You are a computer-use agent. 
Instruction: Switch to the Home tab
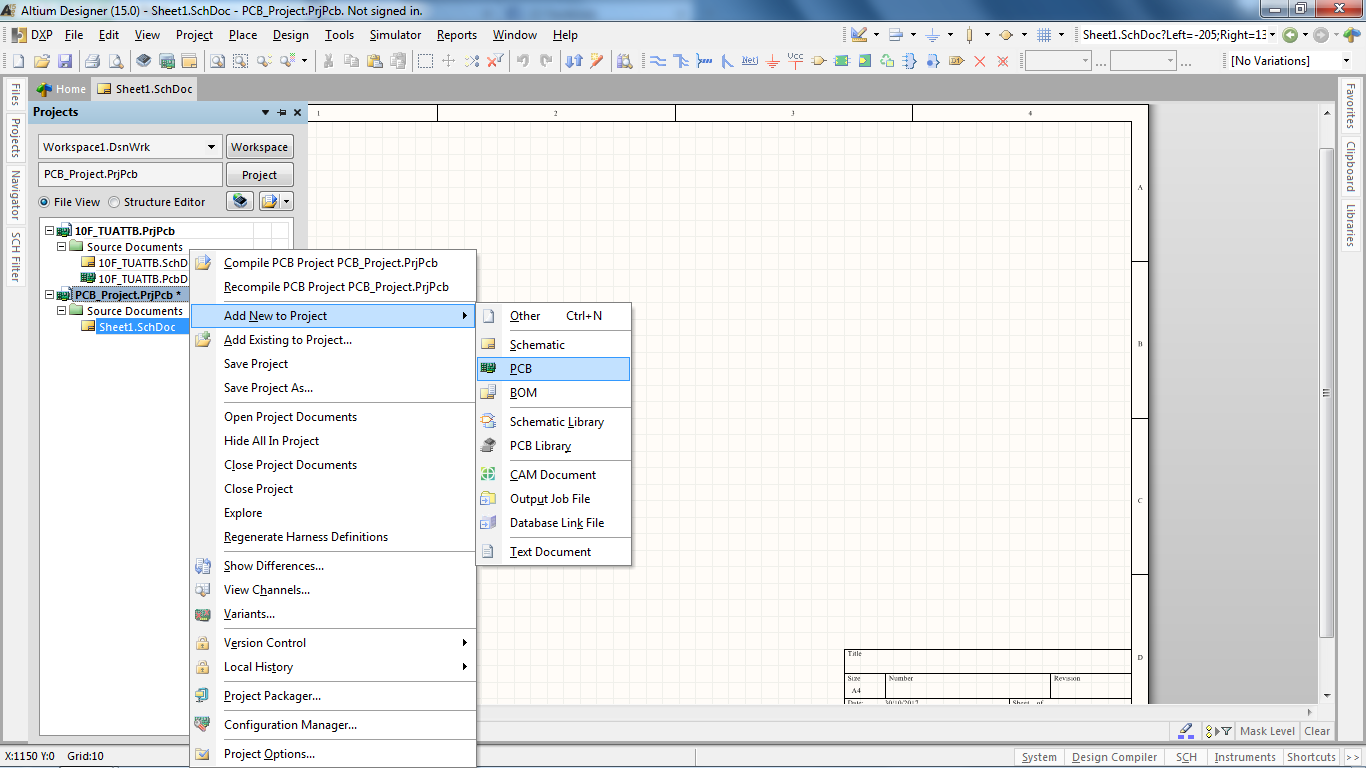pos(62,89)
